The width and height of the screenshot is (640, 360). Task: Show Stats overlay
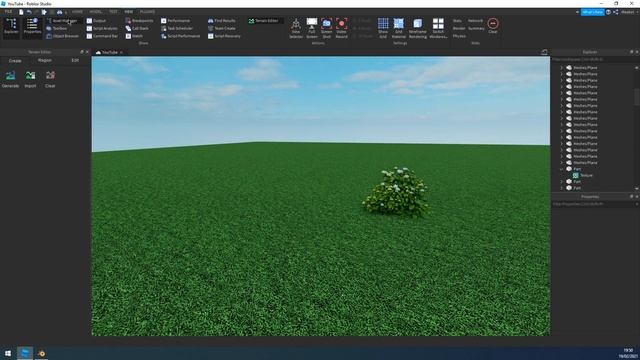point(457,21)
